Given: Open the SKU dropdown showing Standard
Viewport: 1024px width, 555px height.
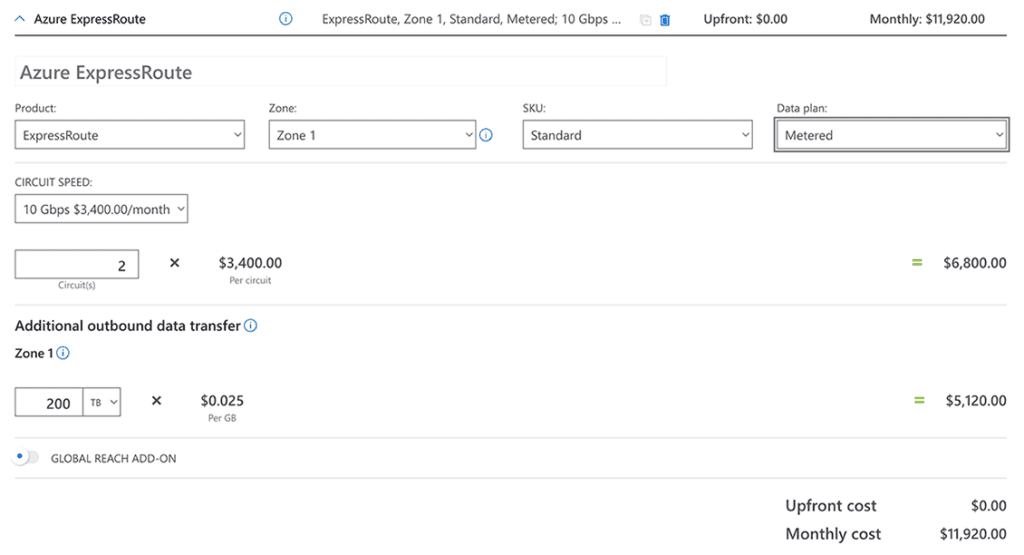Looking at the screenshot, I should pyautogui.click(x=637, y=135).
